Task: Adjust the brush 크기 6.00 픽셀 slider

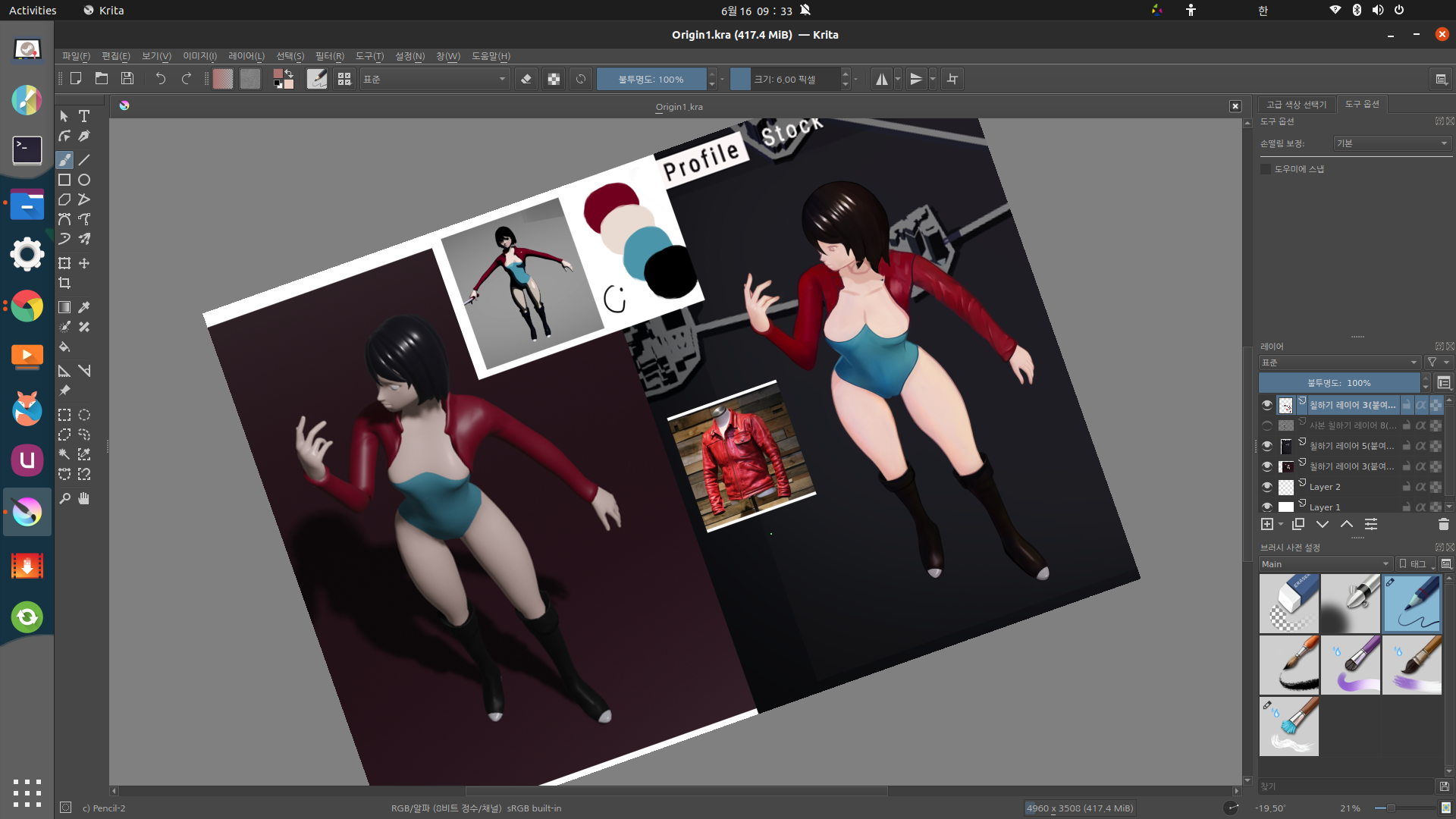Action: (785, 79)
